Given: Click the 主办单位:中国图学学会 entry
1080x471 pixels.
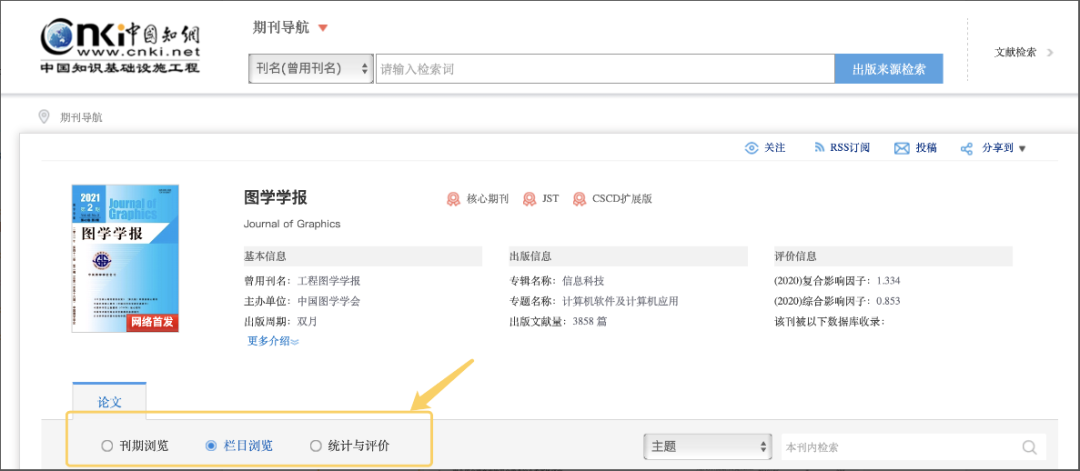Looking at the screenshot, I should [302, 301].
